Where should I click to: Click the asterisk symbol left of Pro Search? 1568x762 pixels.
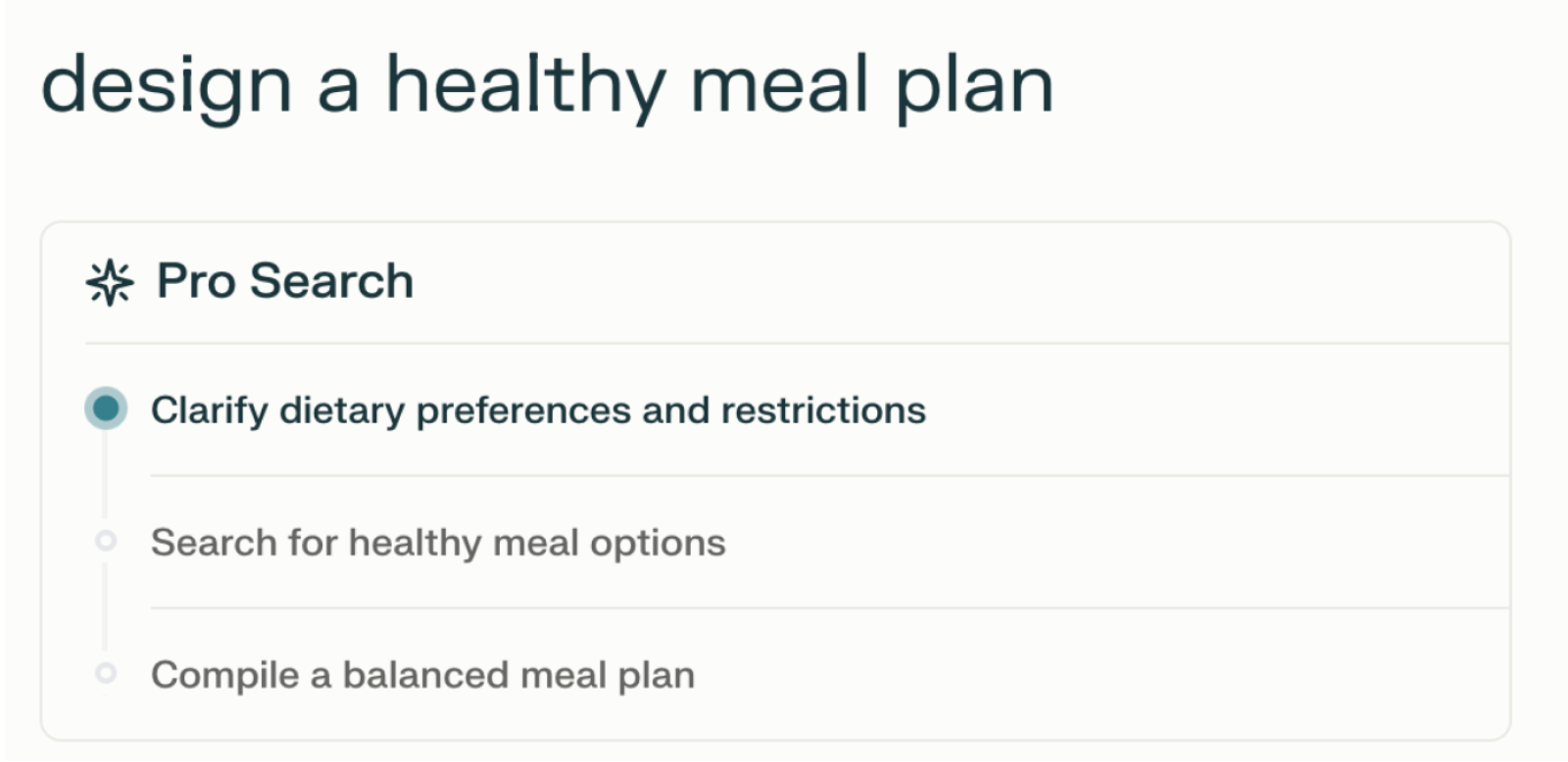point(108,282)
